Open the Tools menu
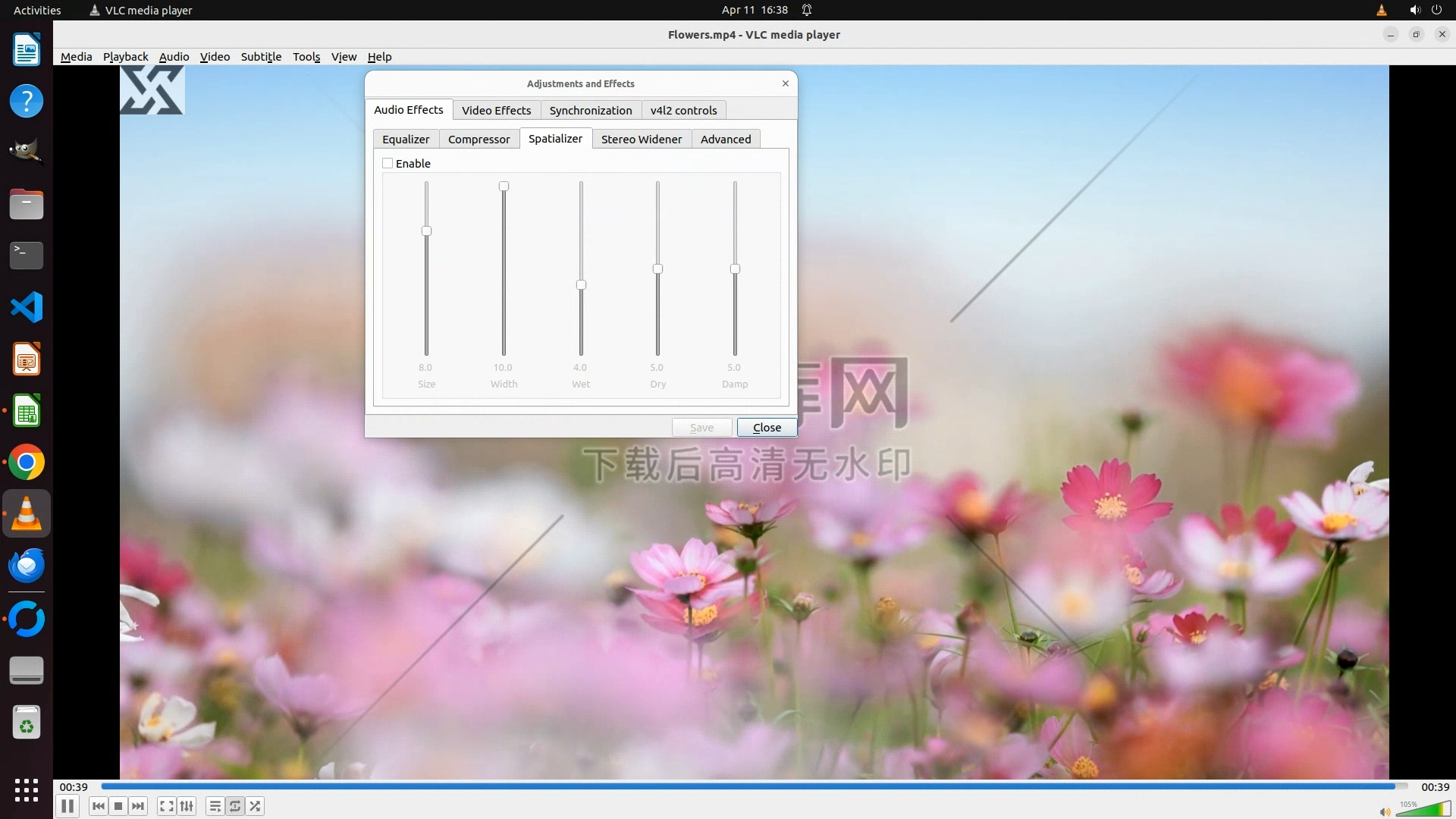Image resolution: width=1456 pixels, height=819 pixels. [306, 57]
